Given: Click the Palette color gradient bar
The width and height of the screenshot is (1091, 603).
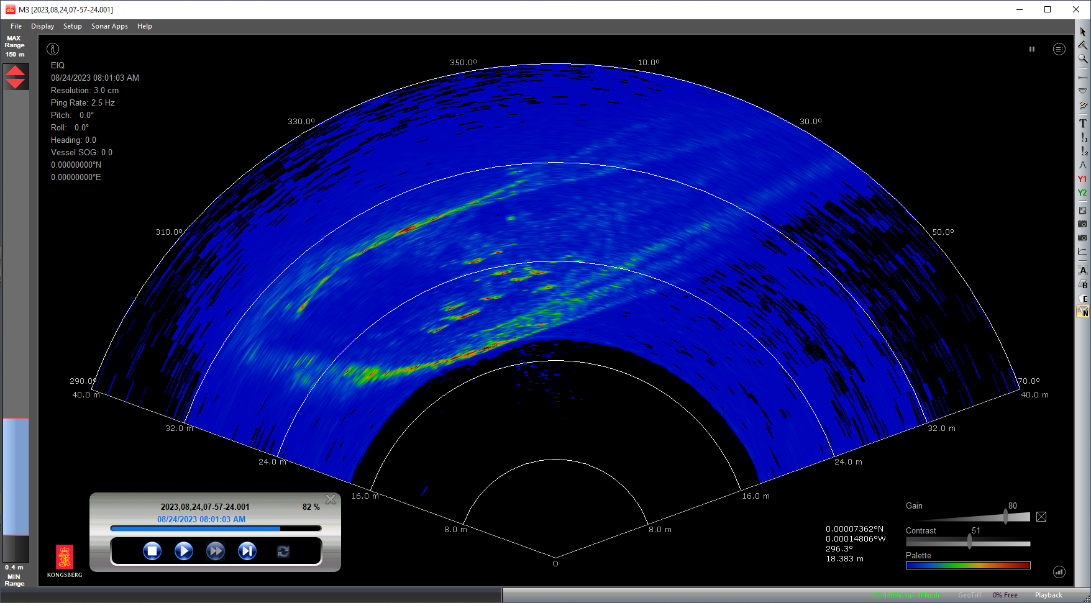Looking at the screenshot, I should [x=968, y=567].
